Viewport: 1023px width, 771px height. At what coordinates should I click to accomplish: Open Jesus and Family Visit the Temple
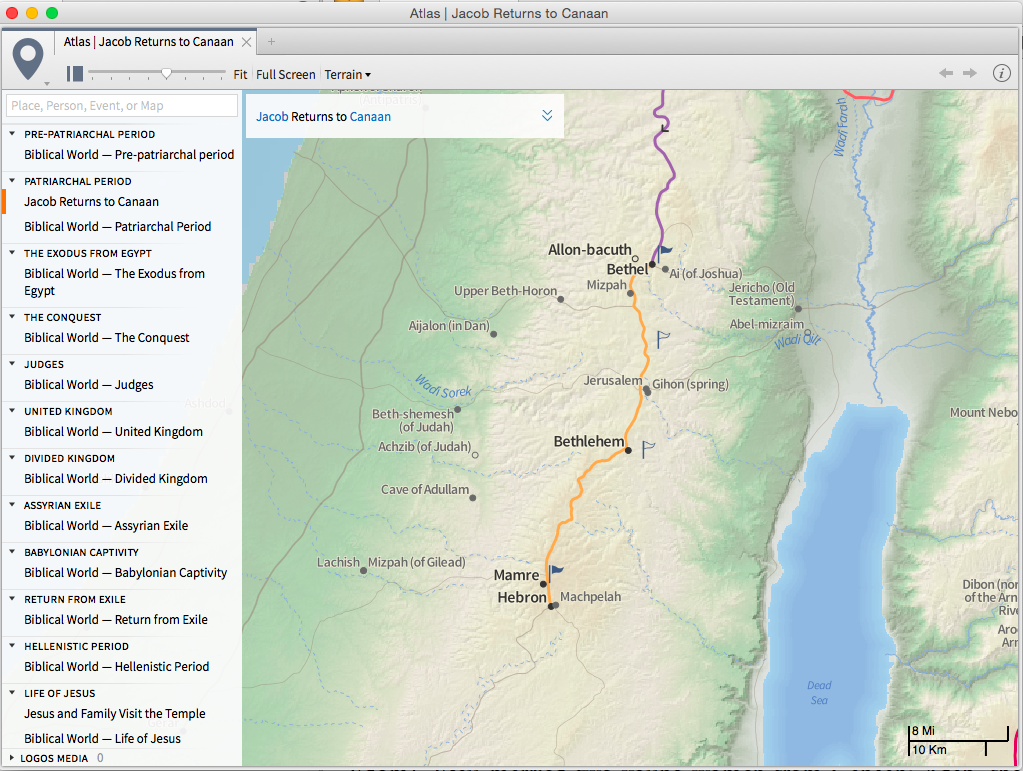pyautogui.click(x=115, y=714)
